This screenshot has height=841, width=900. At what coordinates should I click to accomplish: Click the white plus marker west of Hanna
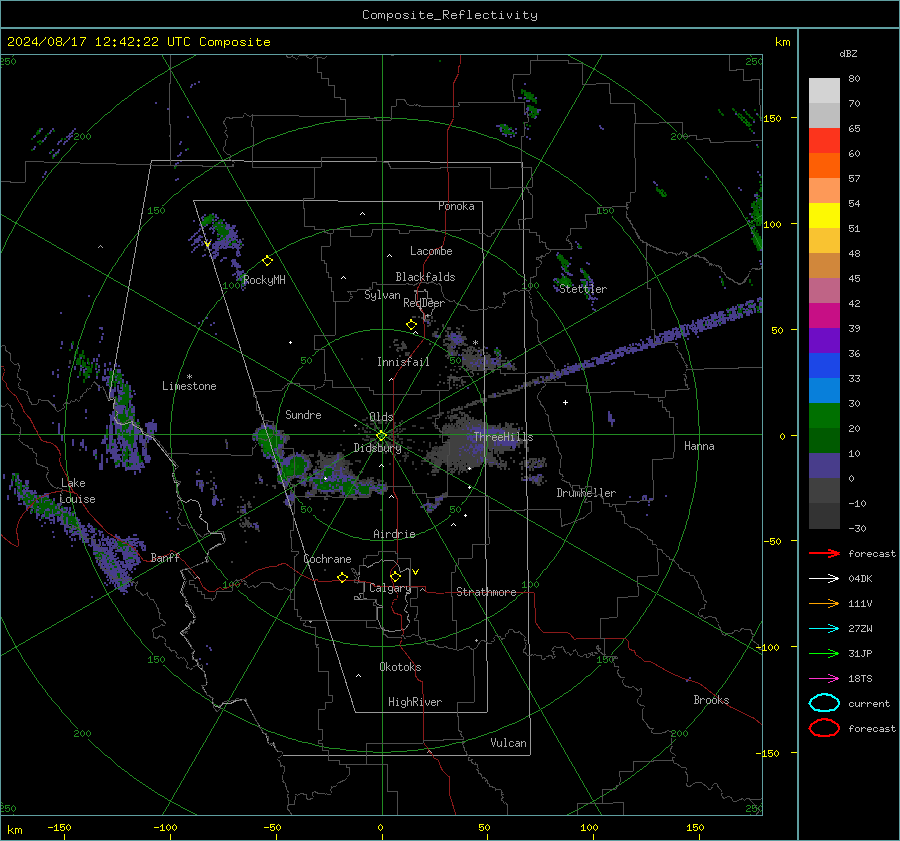point(565,402)
